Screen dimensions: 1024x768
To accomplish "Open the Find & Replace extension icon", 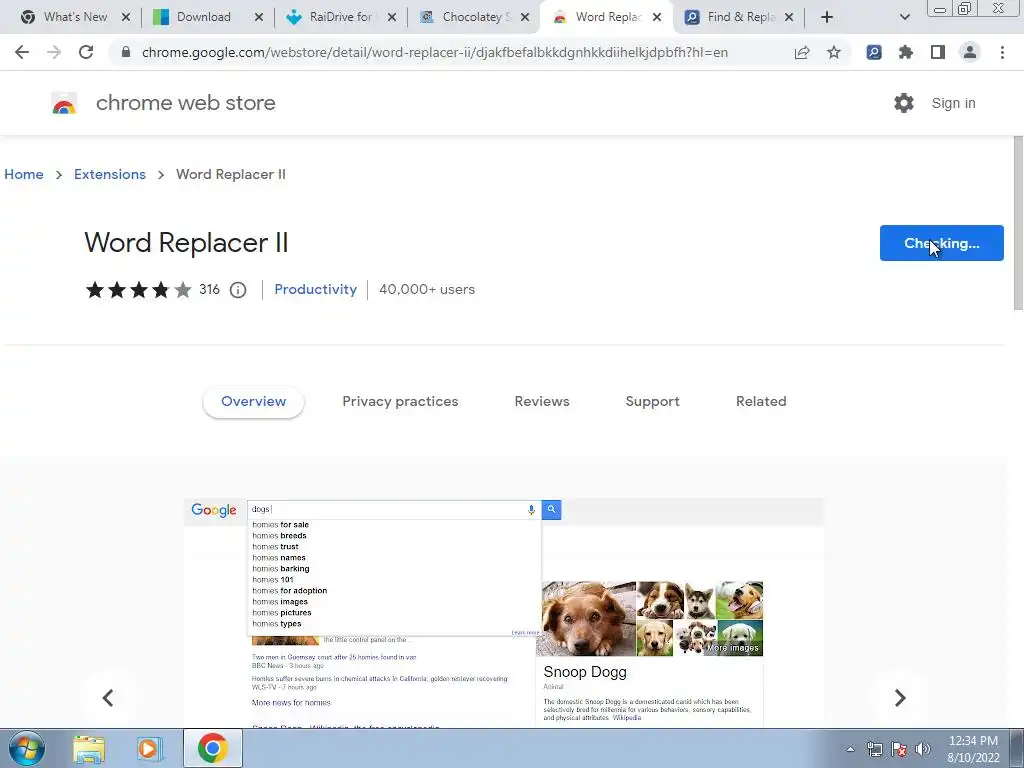I will tap(874, 52).
